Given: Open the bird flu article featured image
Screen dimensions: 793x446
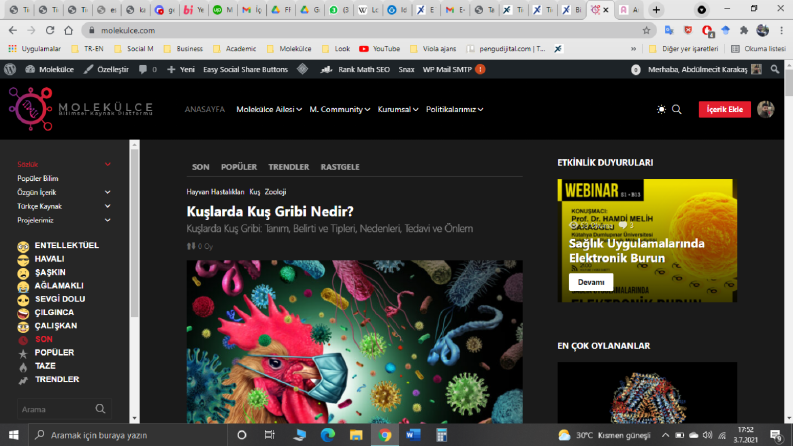Looking at the screenshot, I should pos(355,342).
